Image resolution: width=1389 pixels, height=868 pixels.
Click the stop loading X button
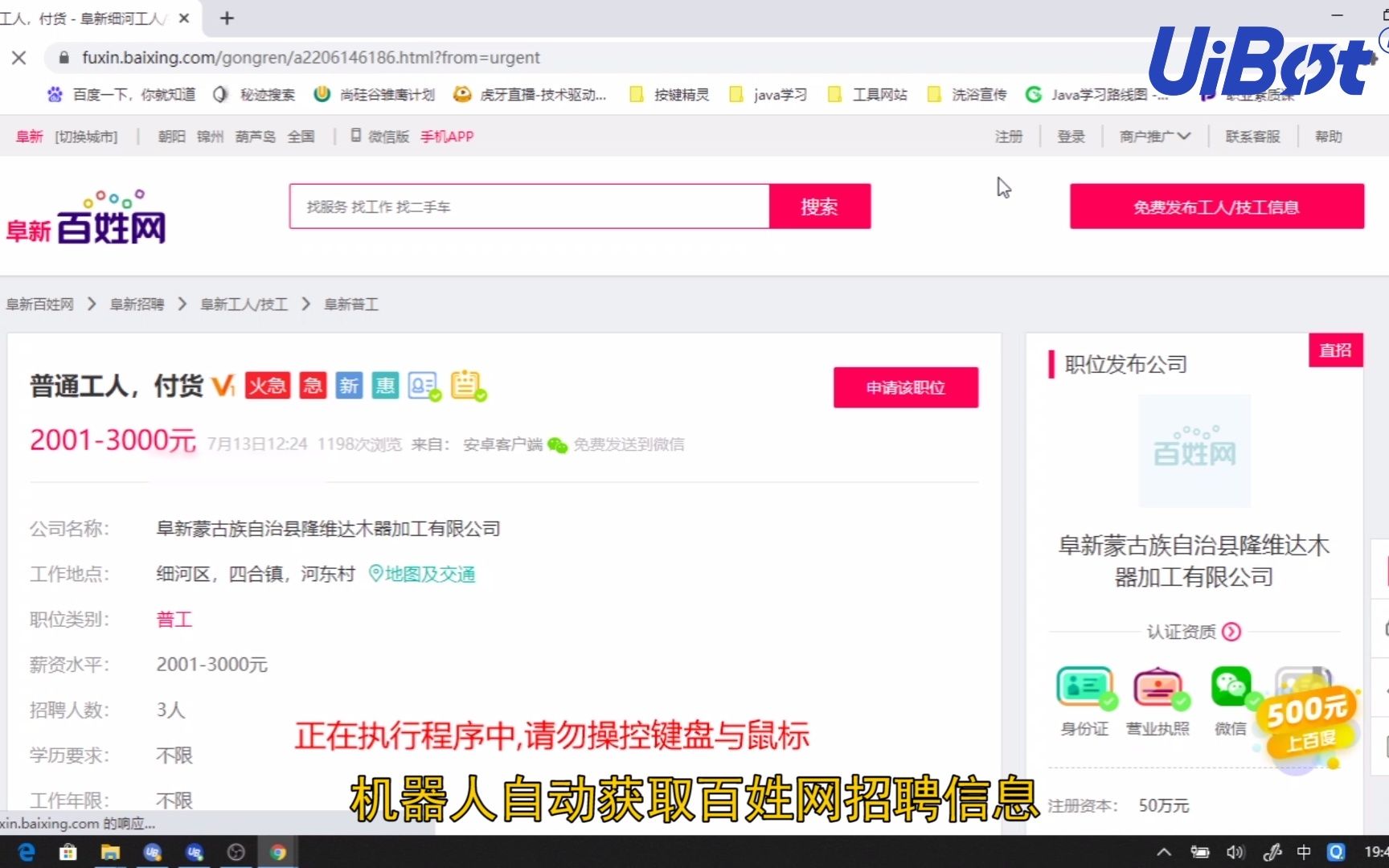click(19, 58)
